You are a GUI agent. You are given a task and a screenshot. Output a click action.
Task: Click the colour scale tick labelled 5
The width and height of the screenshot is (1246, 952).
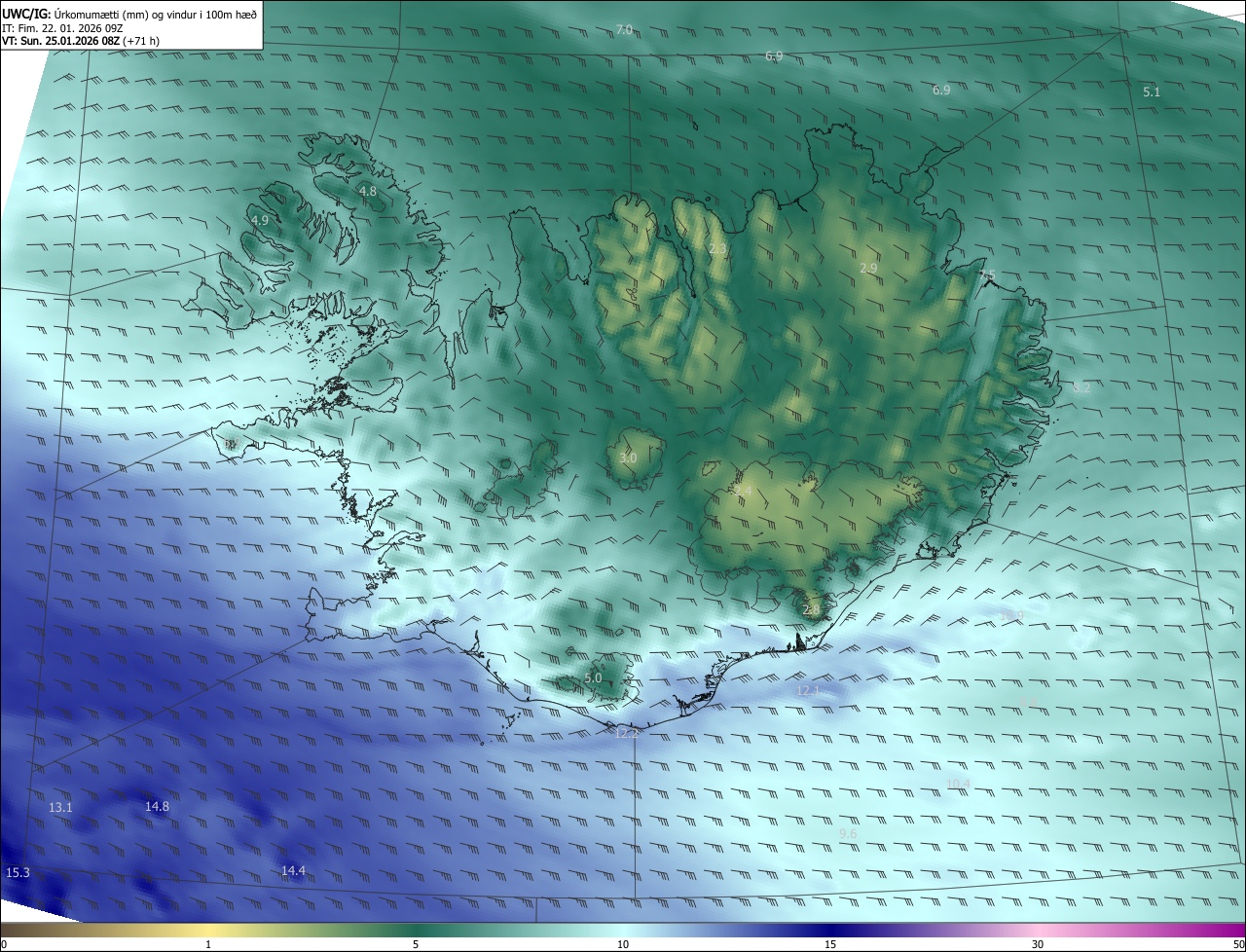pos(416,944)
